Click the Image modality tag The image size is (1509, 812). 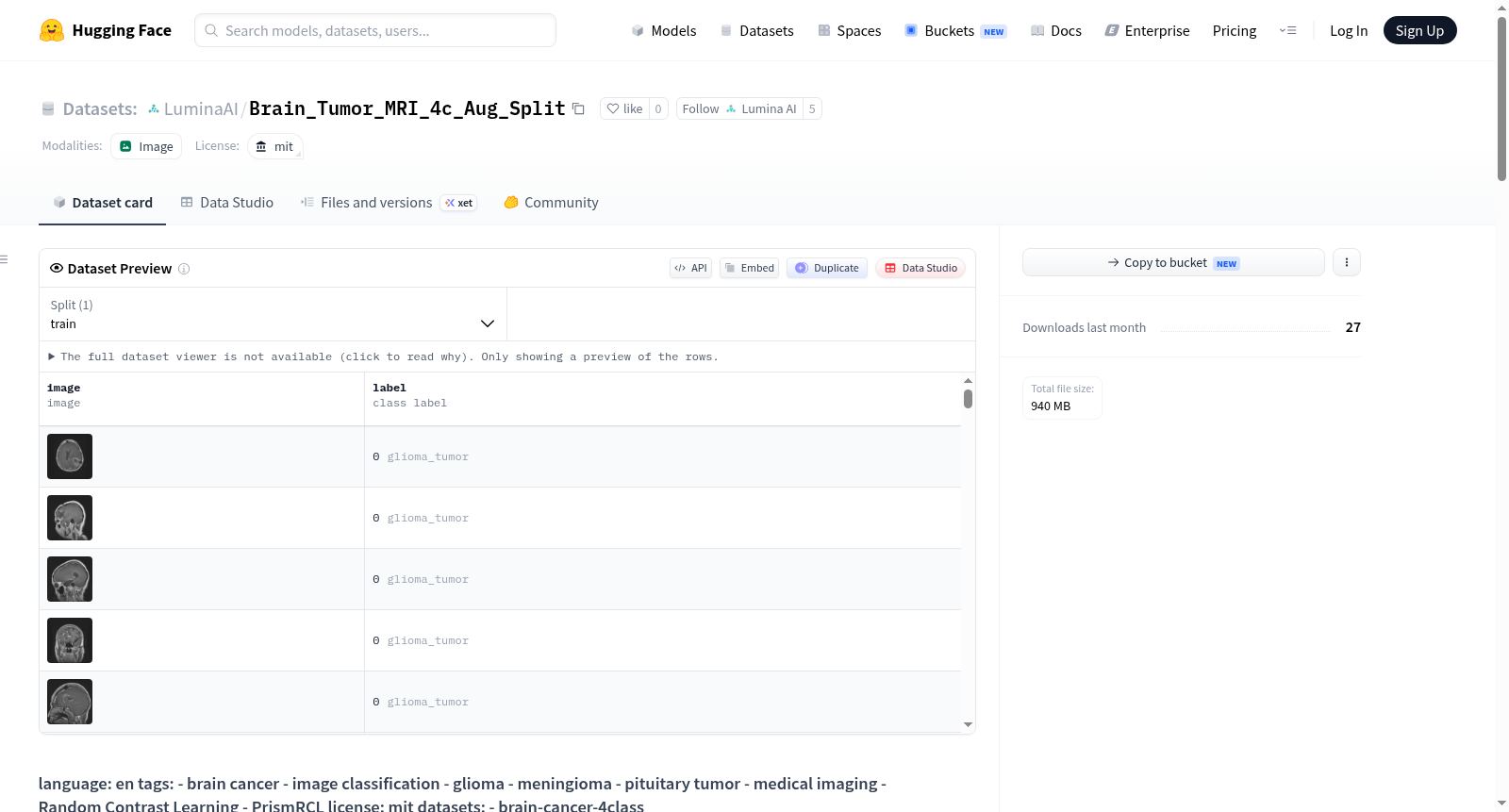146,146
